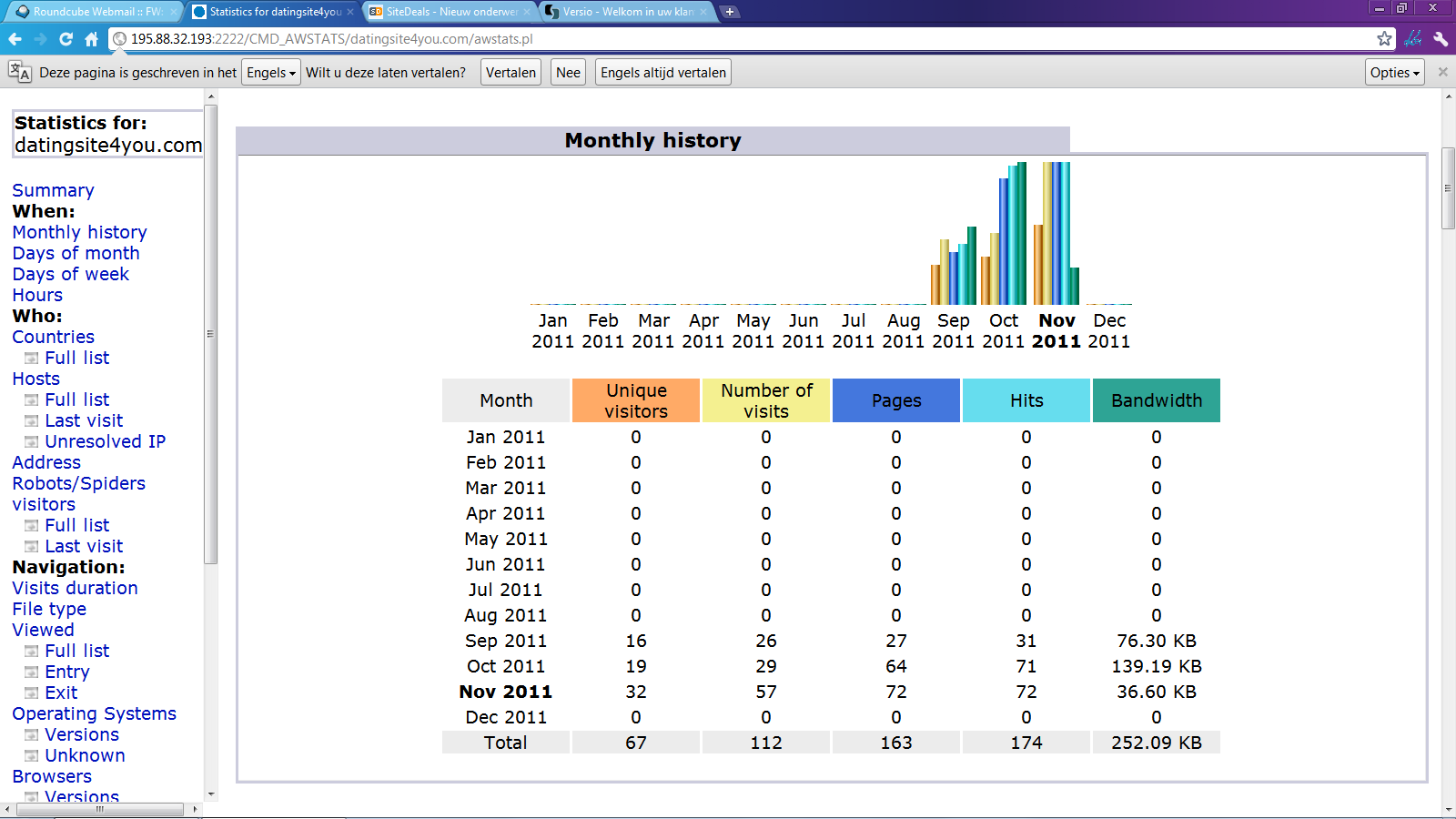The image size is (1456, 819).
Task: Open the wrench settings menu
Action: point(1441,38)
